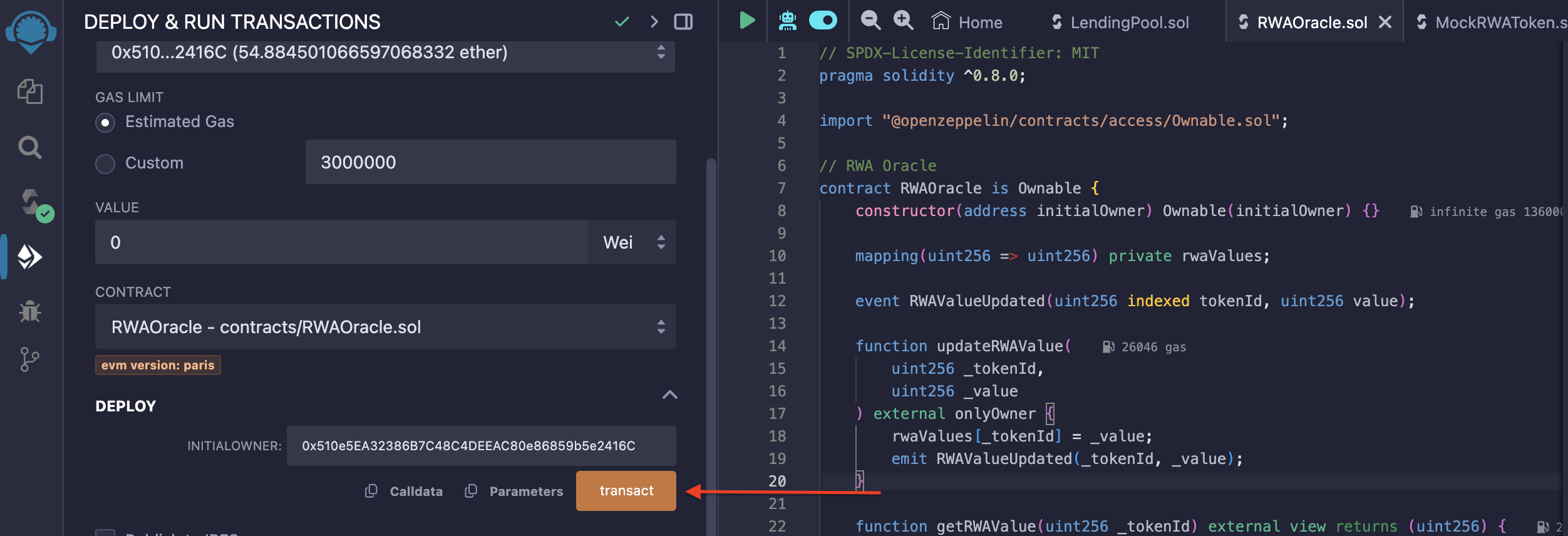Copy Parameters to clipboard
Viewport: 1568px width, 536px height.
tap(513, 492)
